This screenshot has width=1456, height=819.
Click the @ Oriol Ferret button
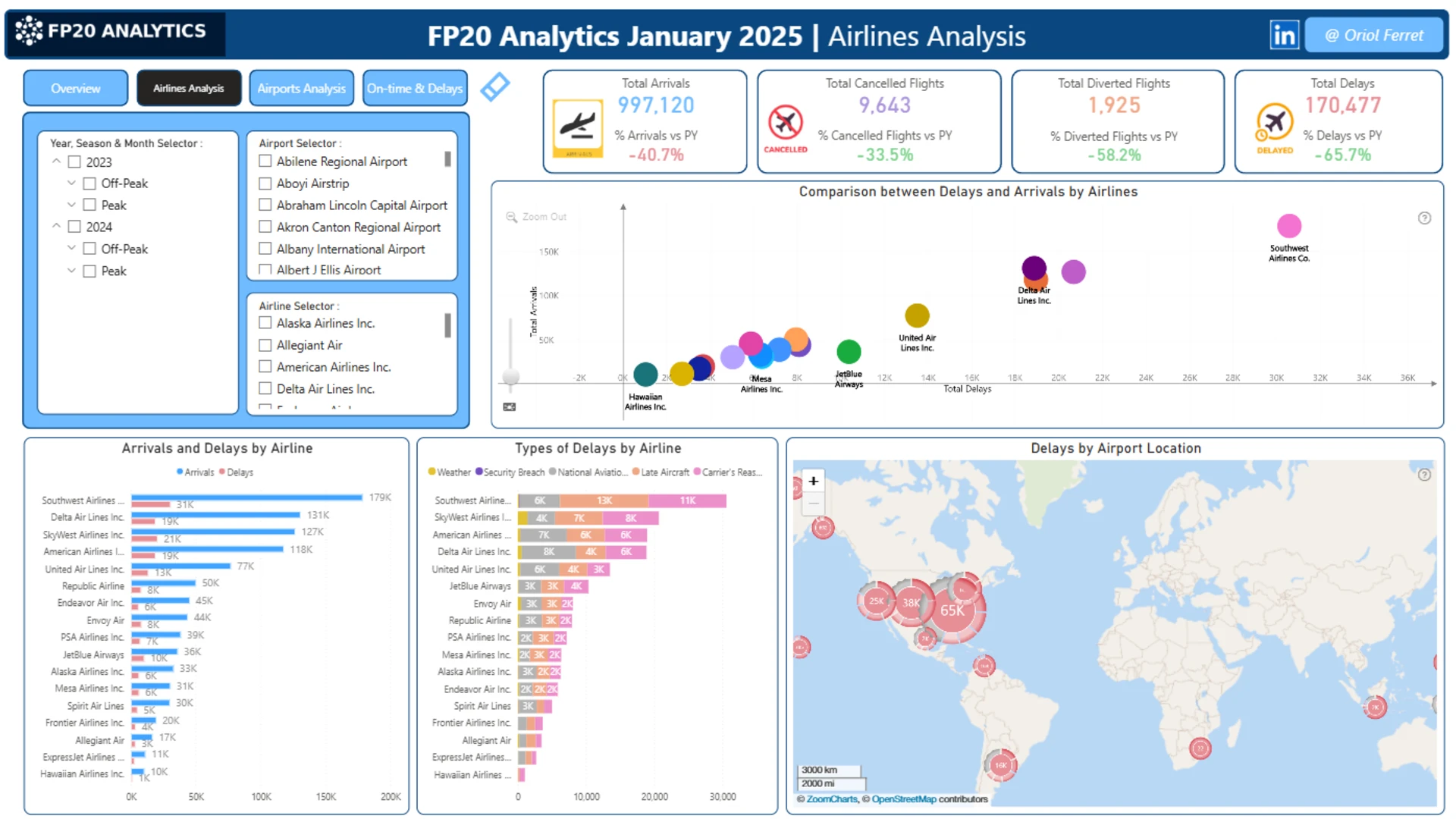click(1373, 35)
